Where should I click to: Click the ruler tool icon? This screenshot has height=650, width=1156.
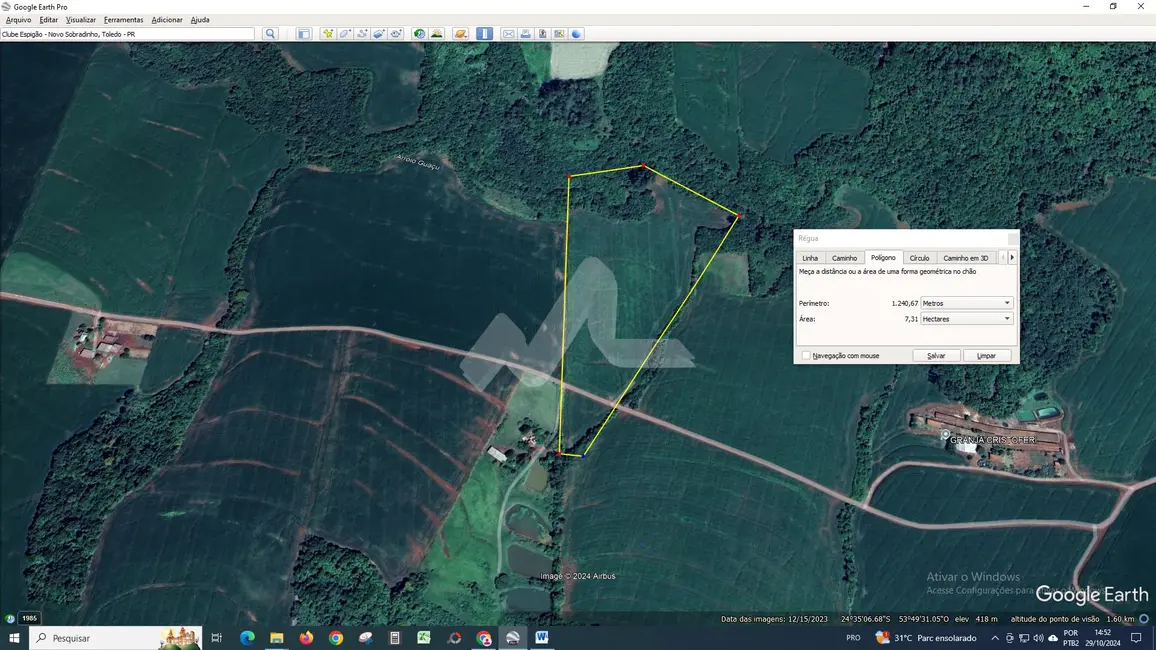coord(484,34)
